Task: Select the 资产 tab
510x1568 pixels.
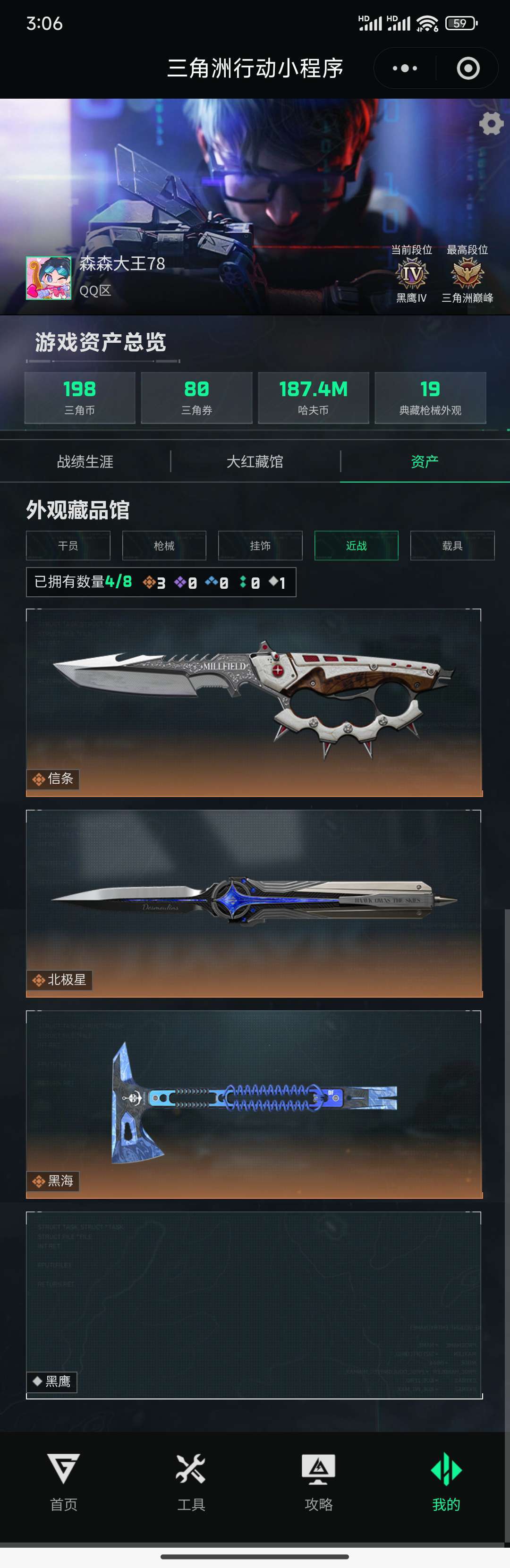Action: point(425,461)
